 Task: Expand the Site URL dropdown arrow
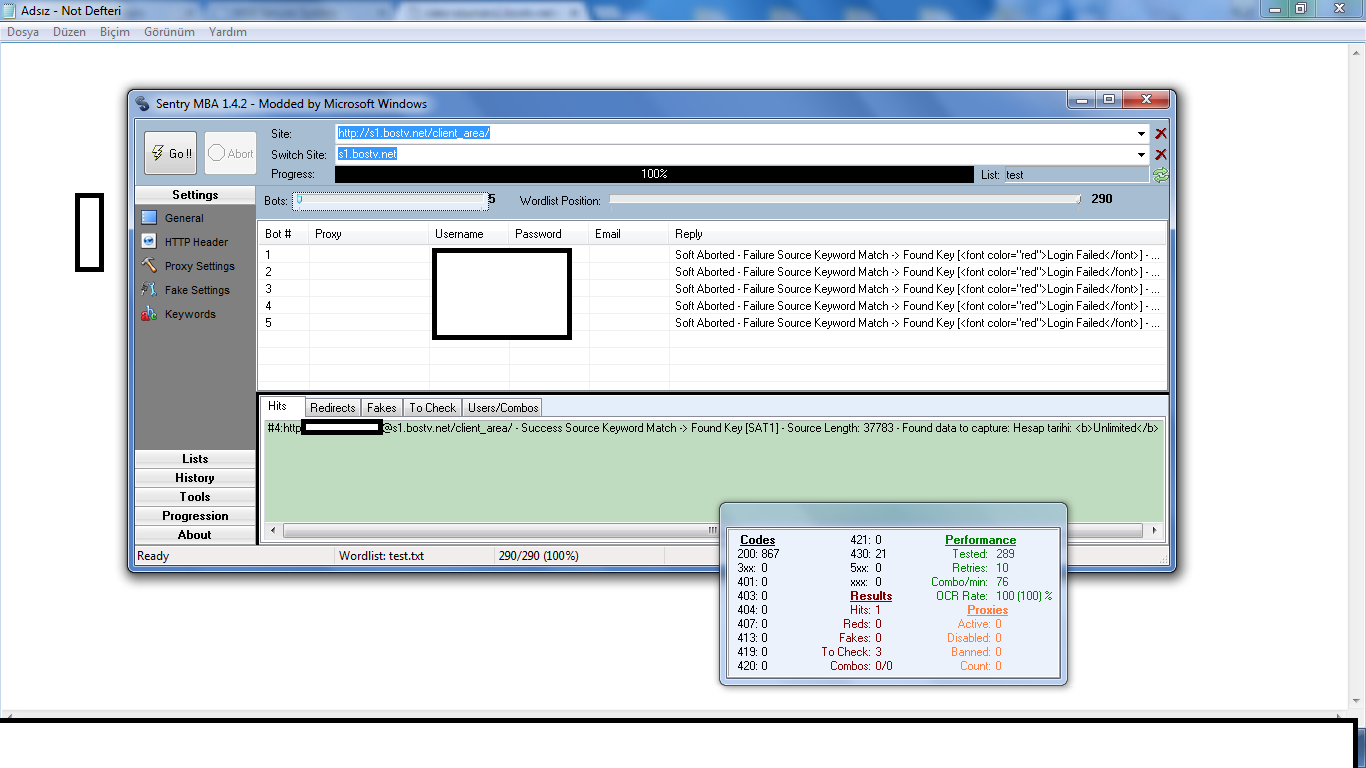coord(1141,134)
